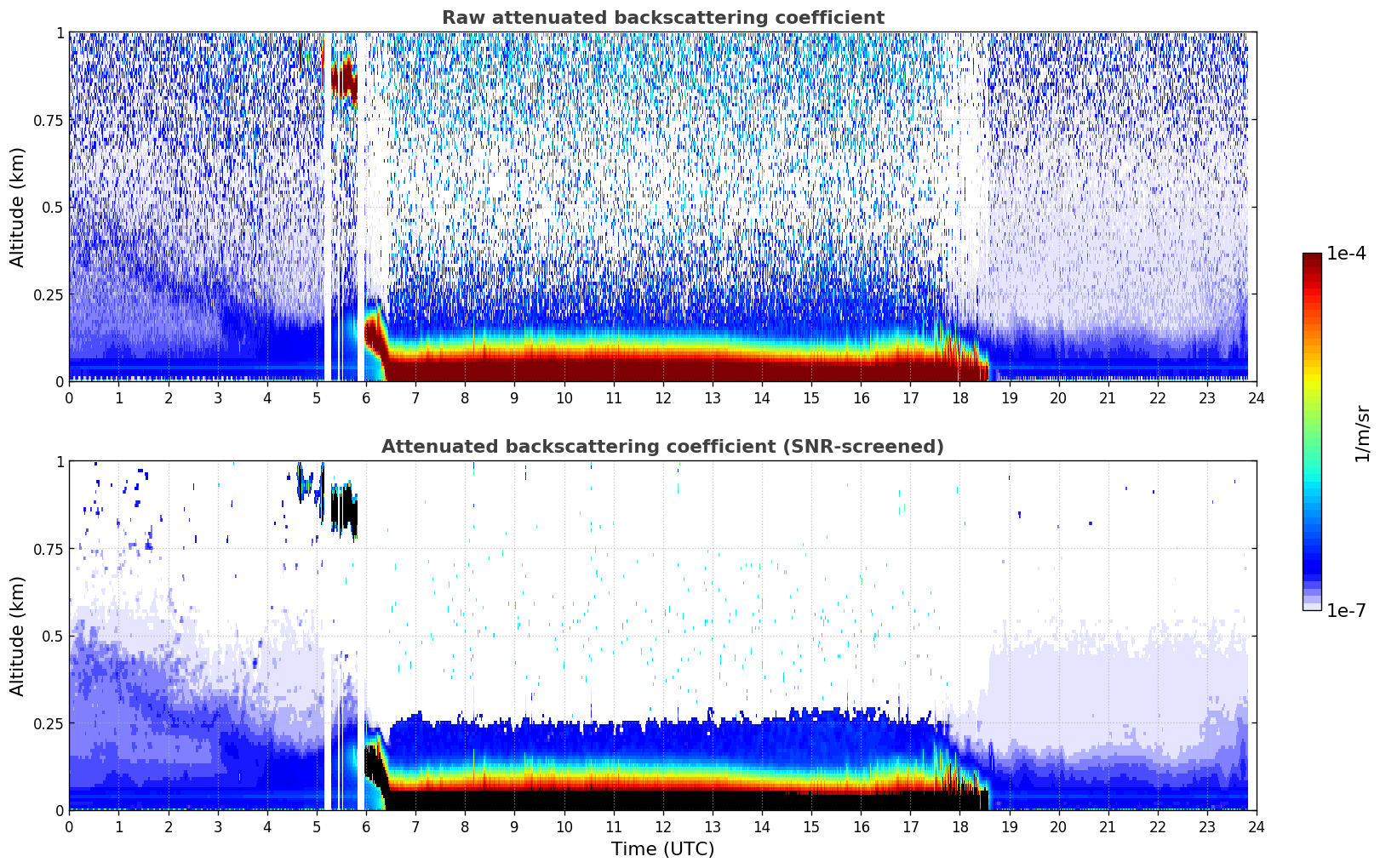Screen dimensions: 1380x868
Task: Click the '1e-4' colorbar maximum label
Action: click(x=1346, y=254)
